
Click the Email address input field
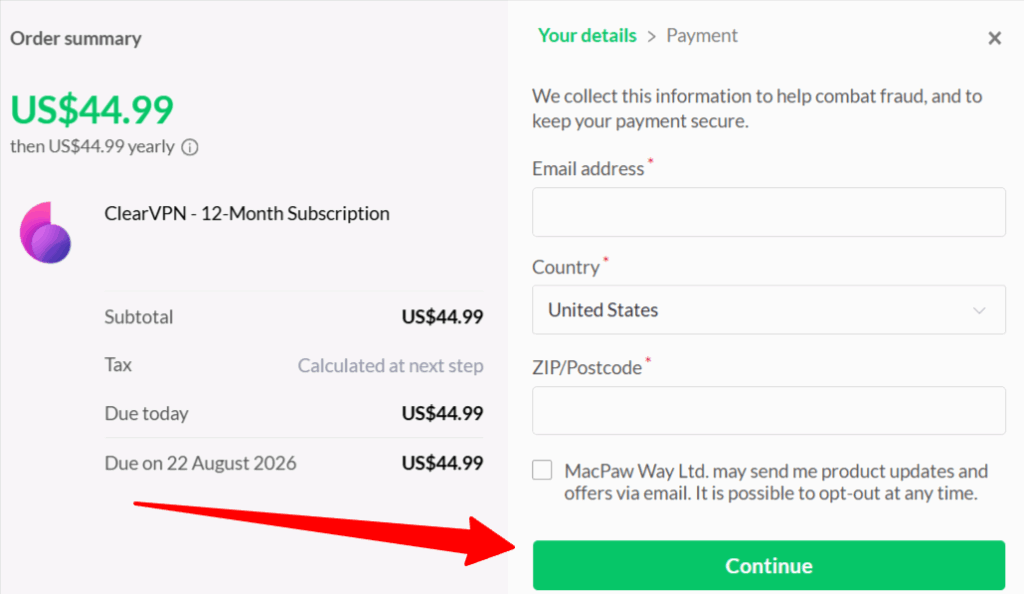coord(768,212)
